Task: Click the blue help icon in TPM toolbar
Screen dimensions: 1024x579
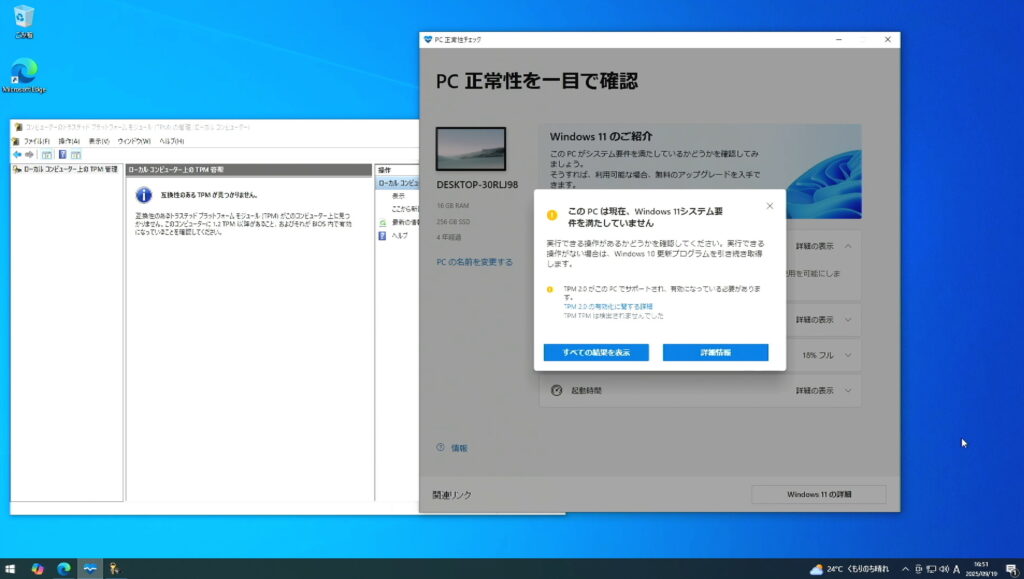Action: click(x=62, y=155)
